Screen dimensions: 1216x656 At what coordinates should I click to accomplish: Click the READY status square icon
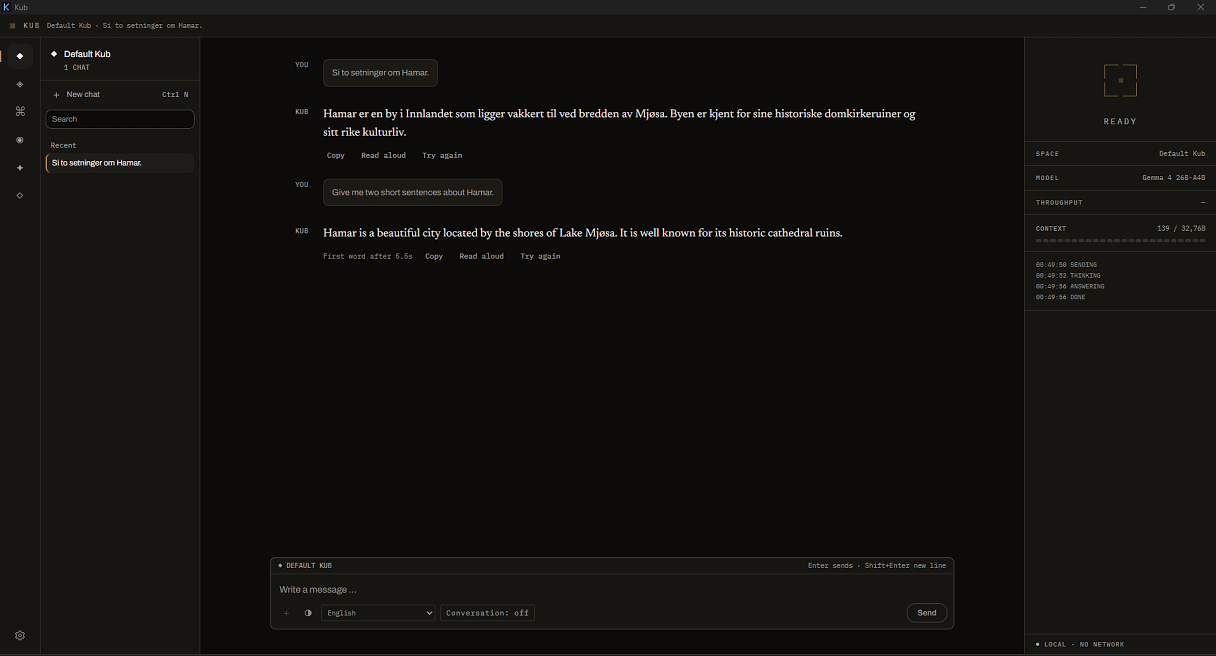click(x=1120, y=80)
